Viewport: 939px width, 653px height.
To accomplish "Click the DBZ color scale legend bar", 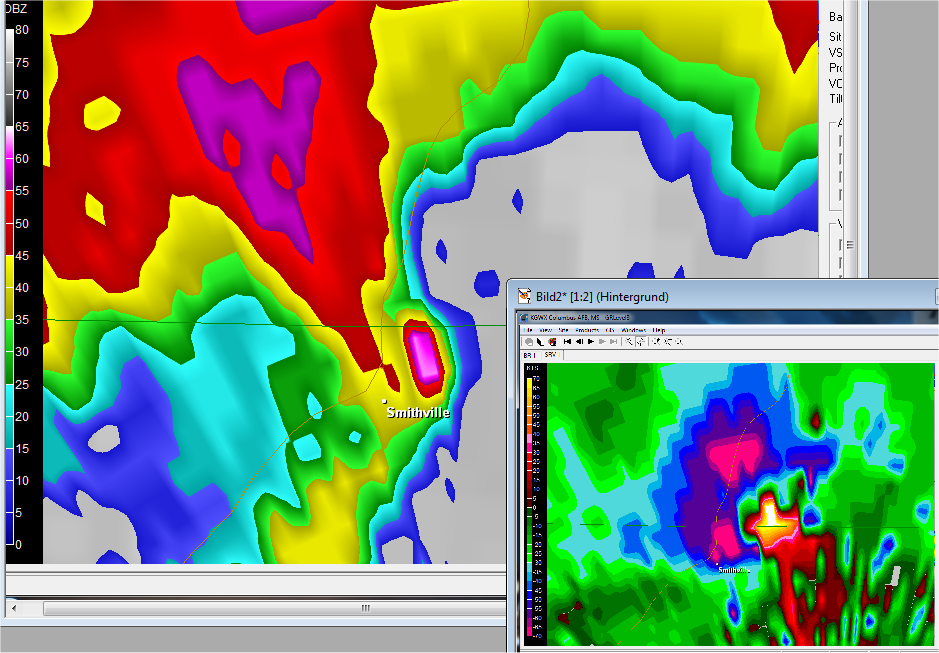I will click(9, 288).
